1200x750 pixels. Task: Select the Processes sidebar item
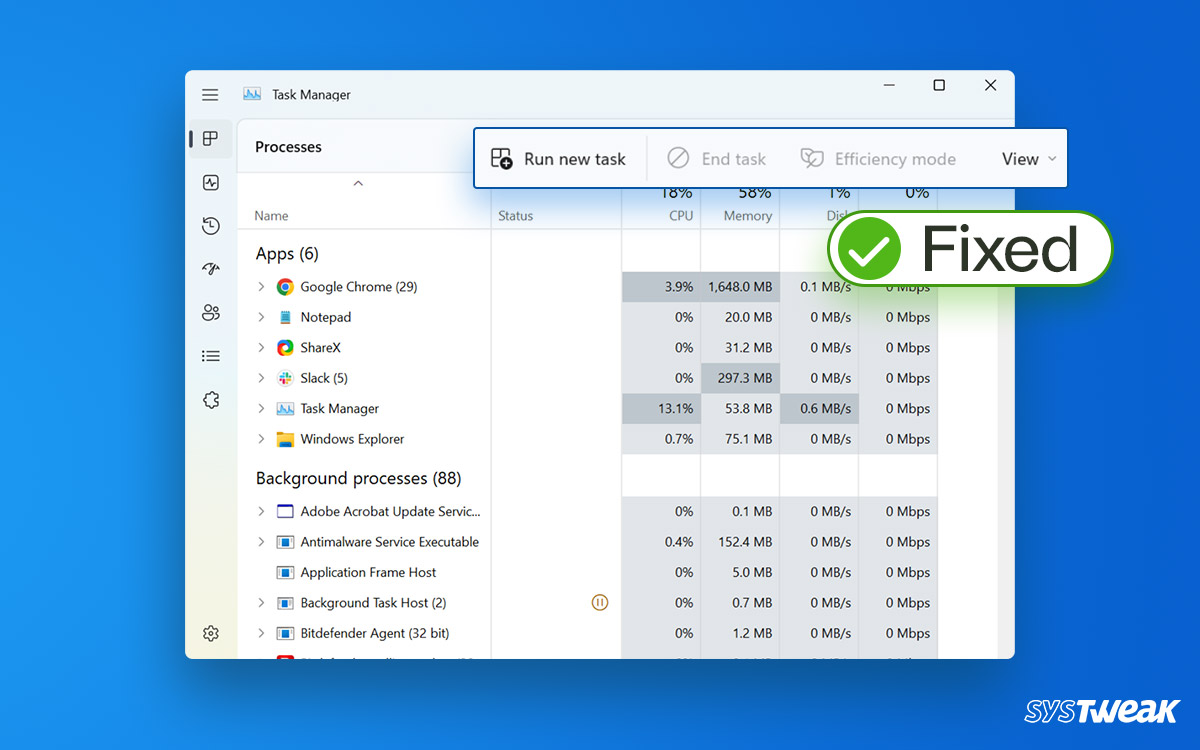point(210,139)
